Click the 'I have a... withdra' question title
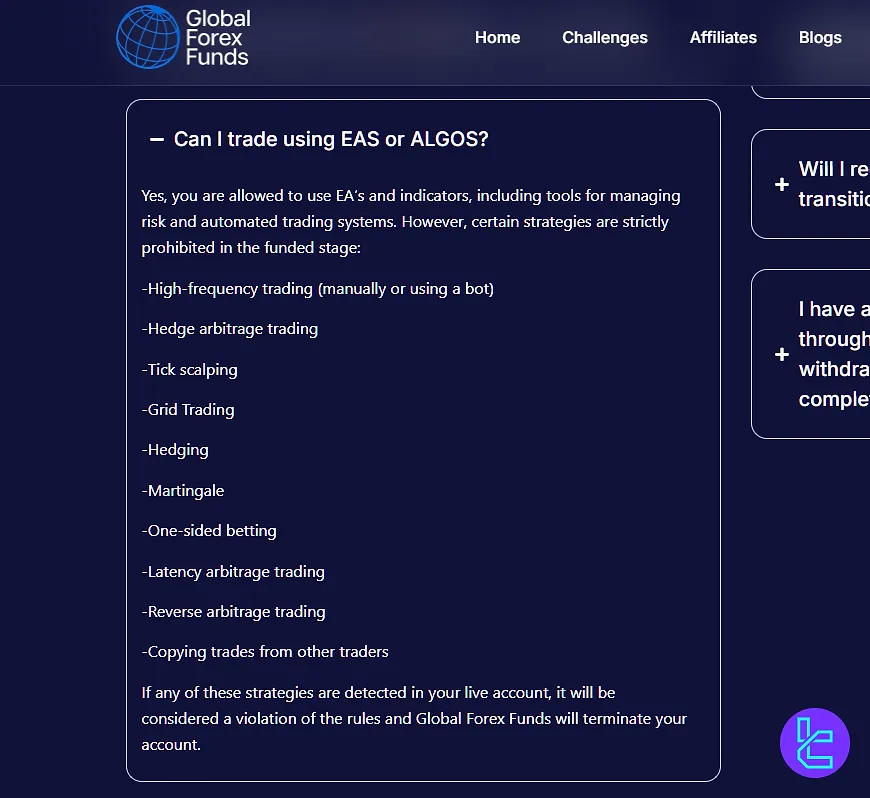870x798 pixels. point(834,353)
